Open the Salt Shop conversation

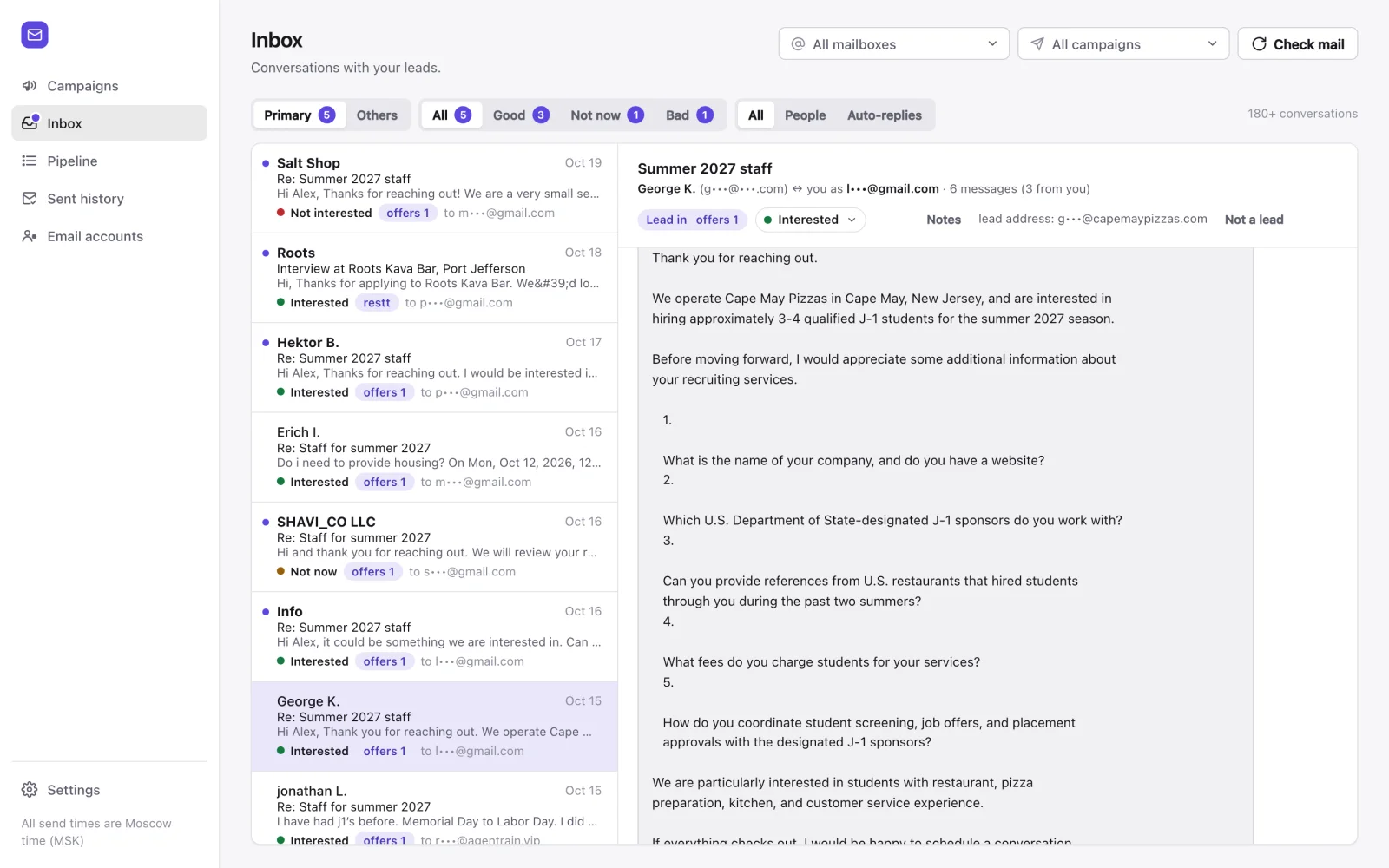[434, 187]
